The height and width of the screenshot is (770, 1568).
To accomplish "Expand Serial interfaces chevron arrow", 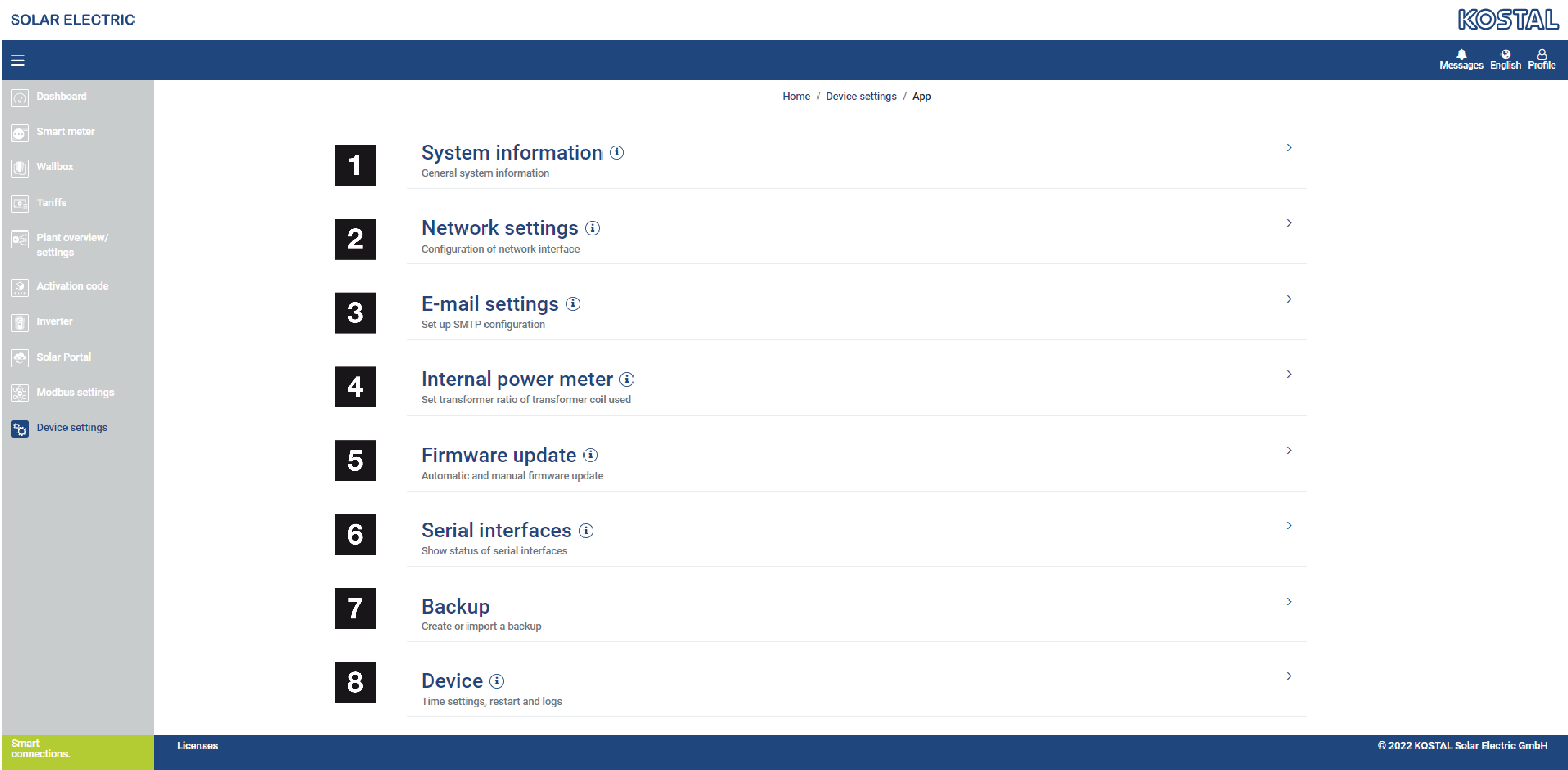I will [x=1289, y=525].
